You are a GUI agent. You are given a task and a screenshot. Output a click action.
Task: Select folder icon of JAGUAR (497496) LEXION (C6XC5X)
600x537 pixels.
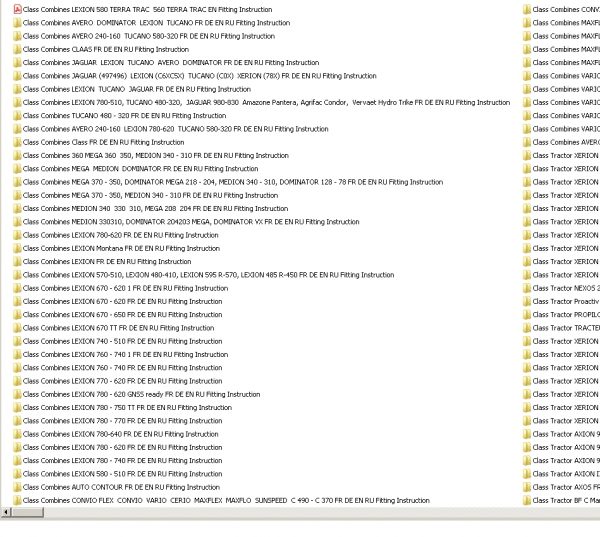point(17,76)
